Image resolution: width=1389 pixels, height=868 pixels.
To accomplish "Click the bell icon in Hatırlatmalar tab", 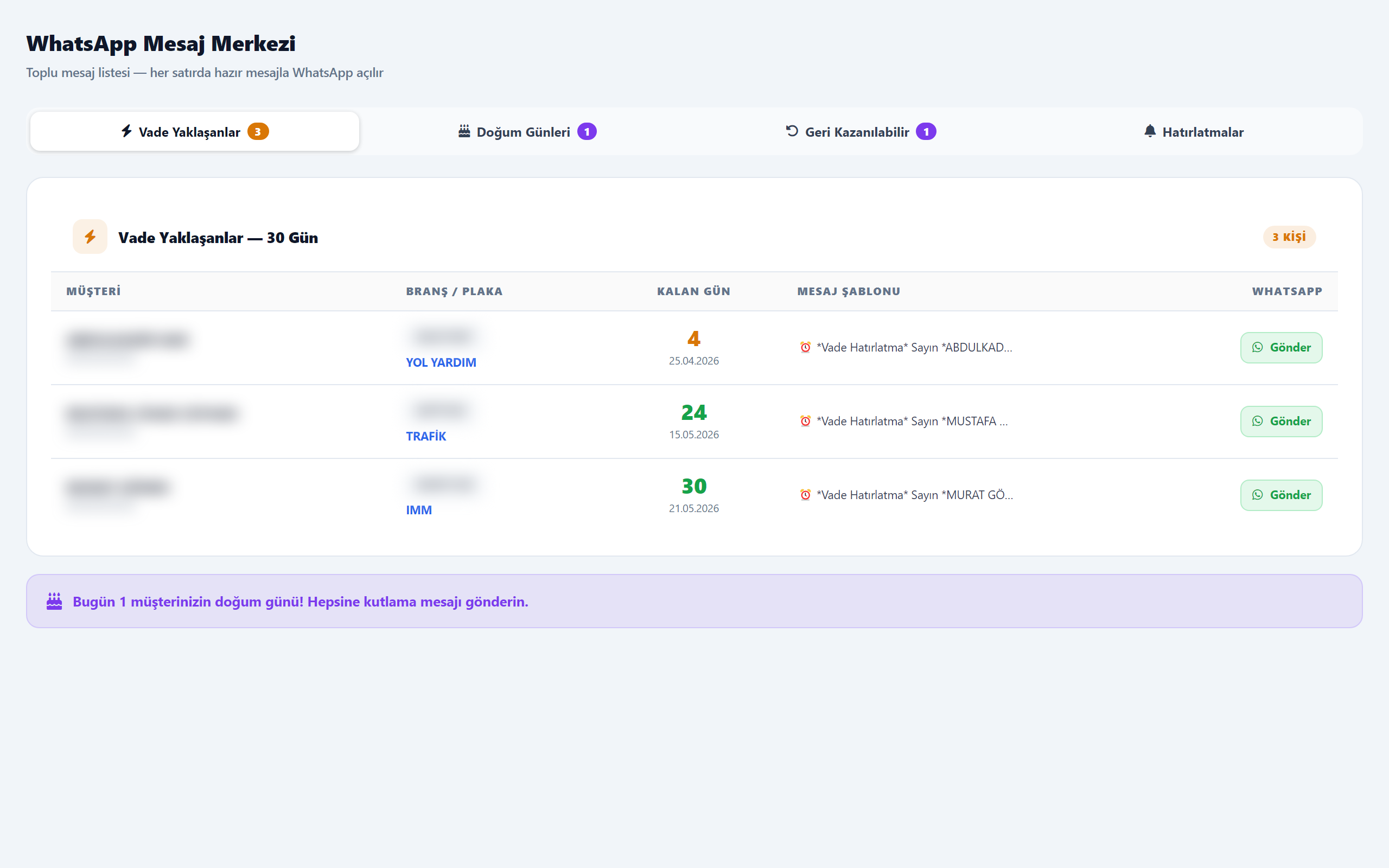I will pyautogui.click(x=1150, y=131).
